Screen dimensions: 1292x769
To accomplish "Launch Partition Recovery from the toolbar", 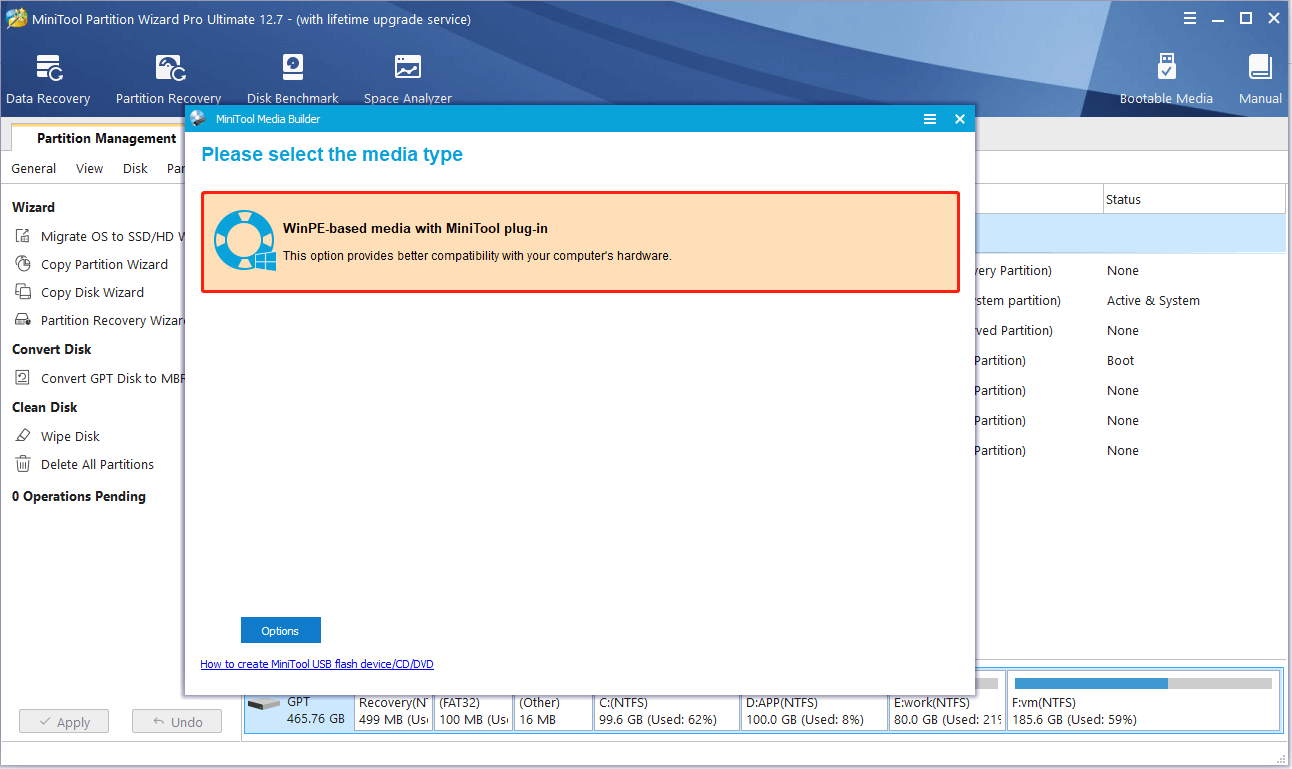I will [x=167, y=75].
